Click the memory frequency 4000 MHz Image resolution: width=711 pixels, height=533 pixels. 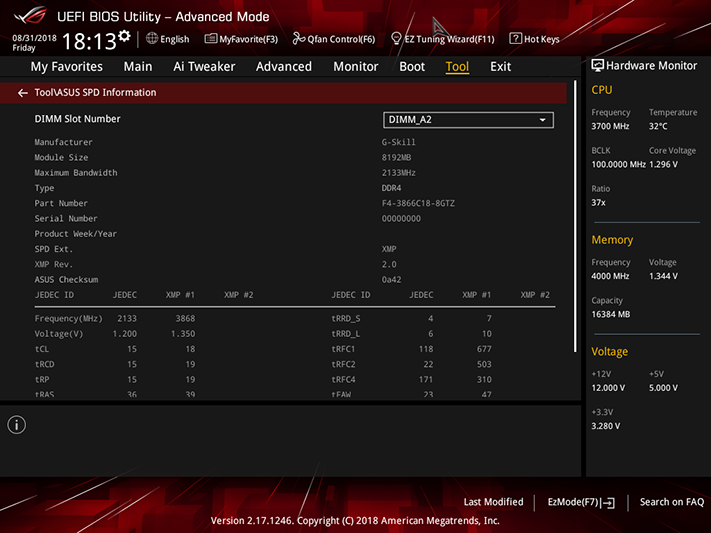tap(610, 276)
